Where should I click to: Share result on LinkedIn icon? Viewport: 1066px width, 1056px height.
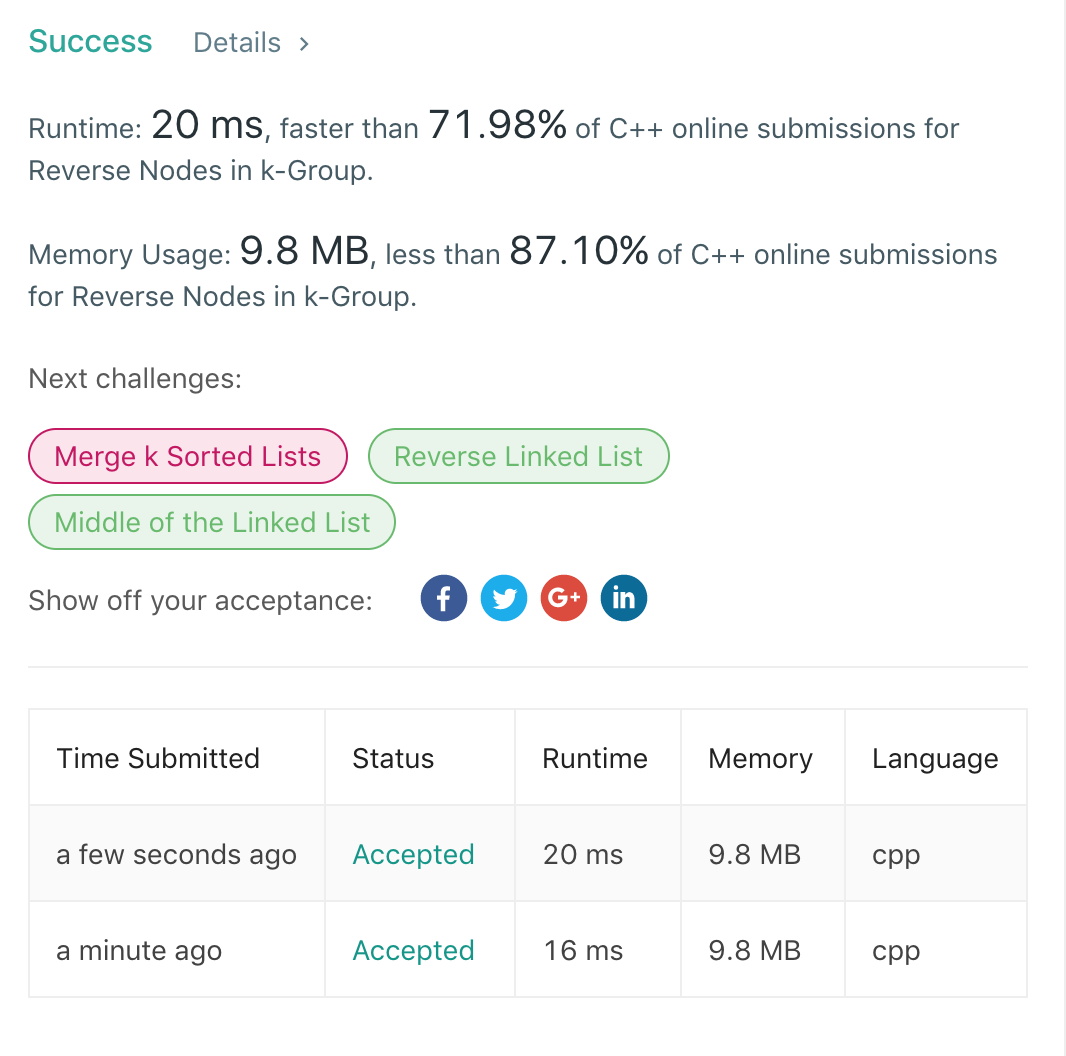(624, 599)
